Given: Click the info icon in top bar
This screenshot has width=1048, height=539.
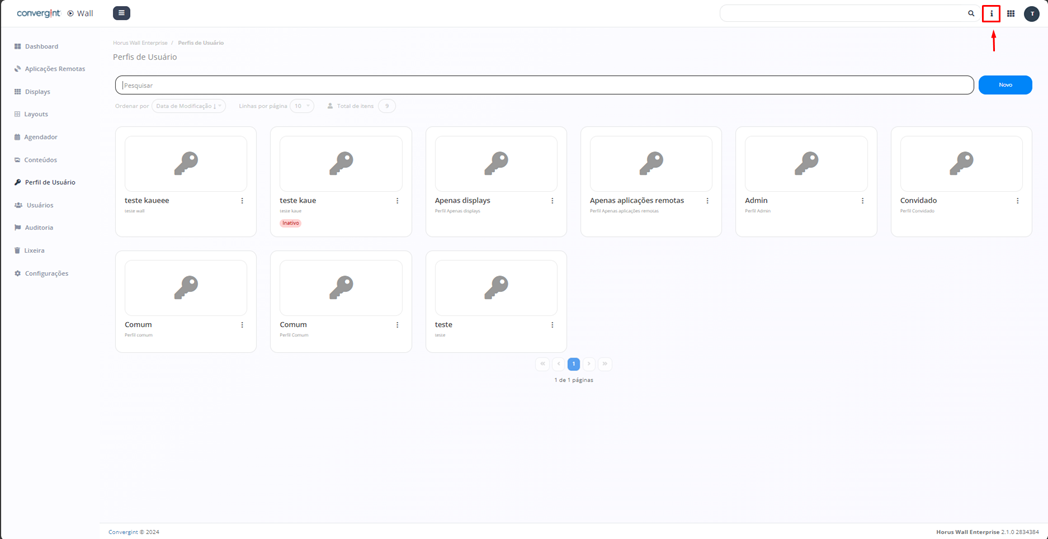Looking at the screenshot, I should click(x=991, y=14).
